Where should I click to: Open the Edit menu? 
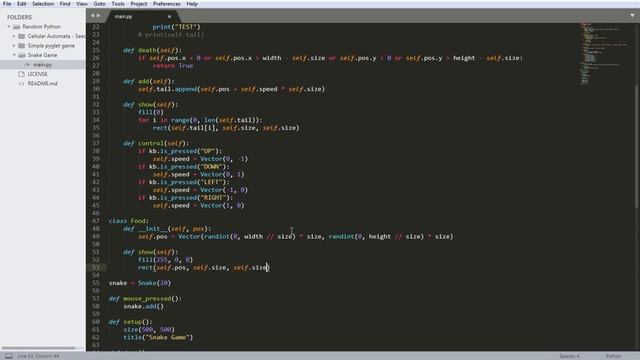(x=22, y=4)
